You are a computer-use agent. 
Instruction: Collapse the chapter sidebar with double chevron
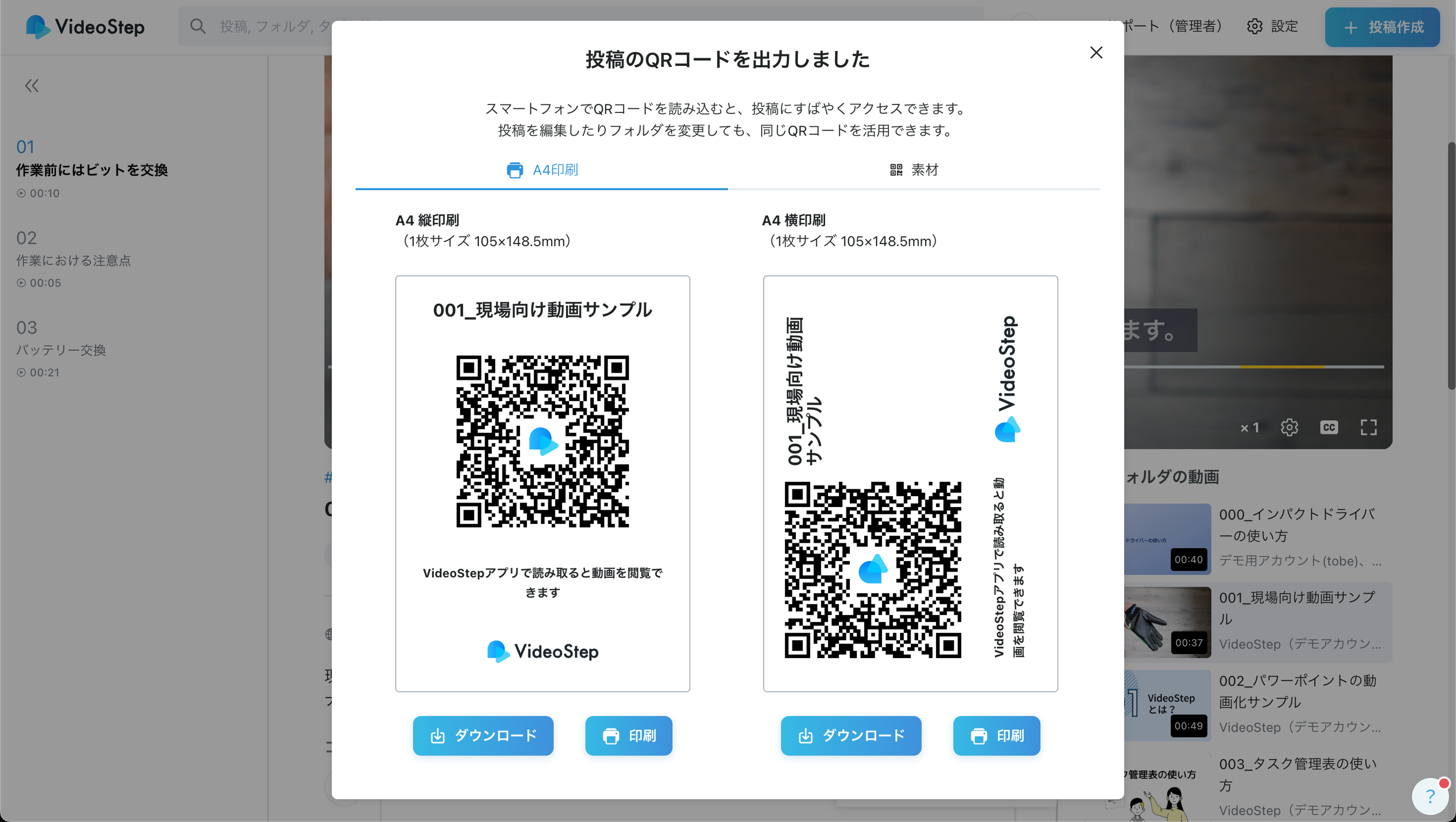point(32,86)
